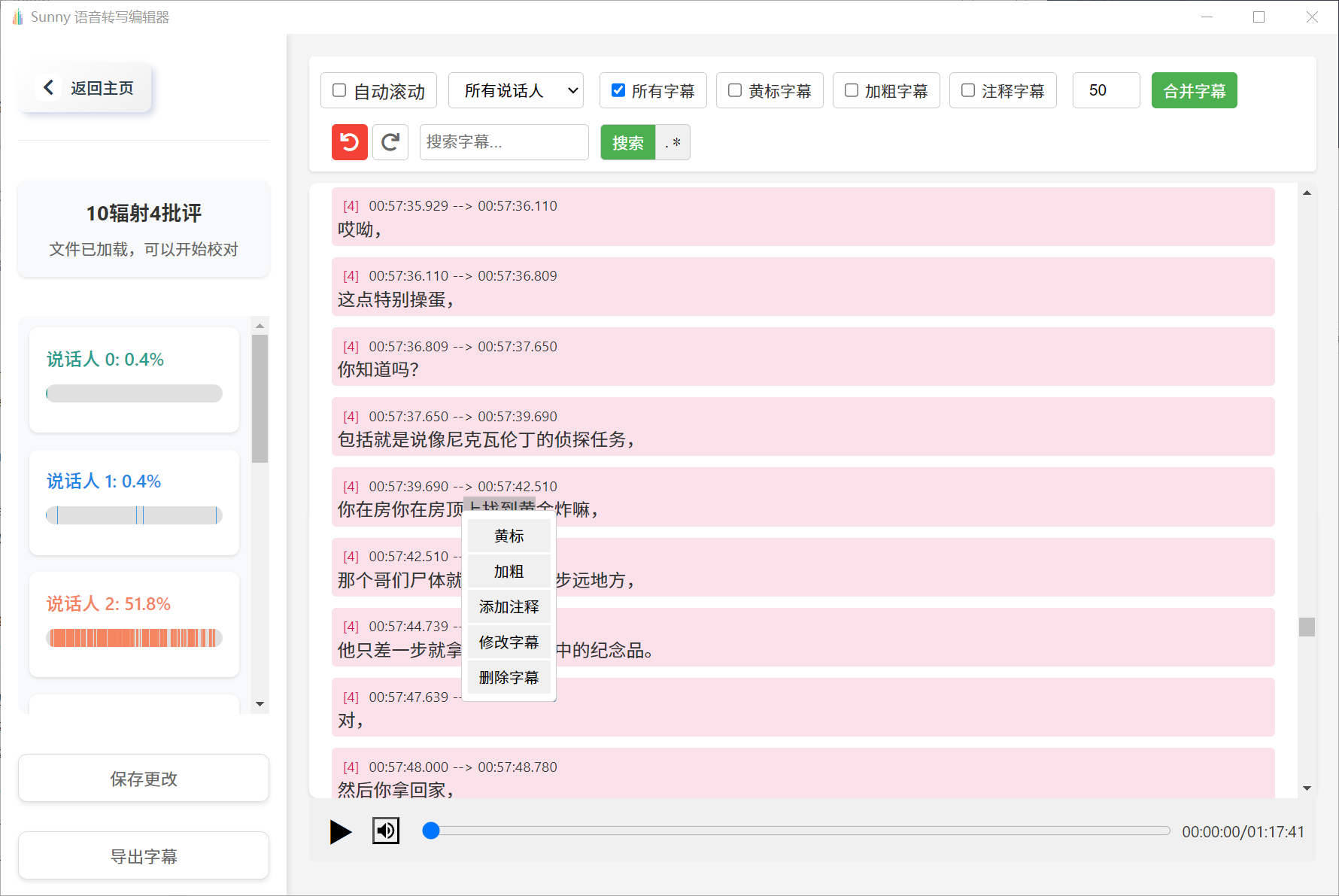Uncheck the 所有字幕 checkbox
Viewport: 1339px width, 896px height.
click(x=618, y=90)
